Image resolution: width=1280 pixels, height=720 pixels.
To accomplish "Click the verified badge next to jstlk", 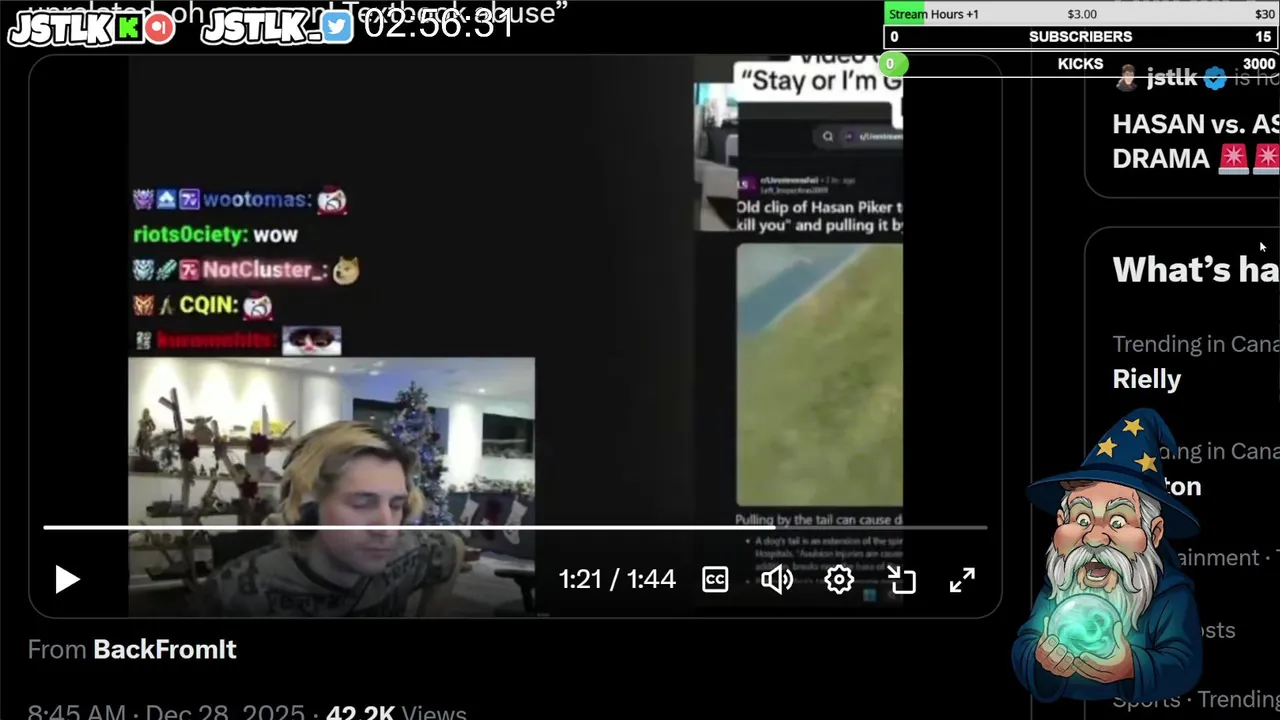I will [x=1214, y=78].
